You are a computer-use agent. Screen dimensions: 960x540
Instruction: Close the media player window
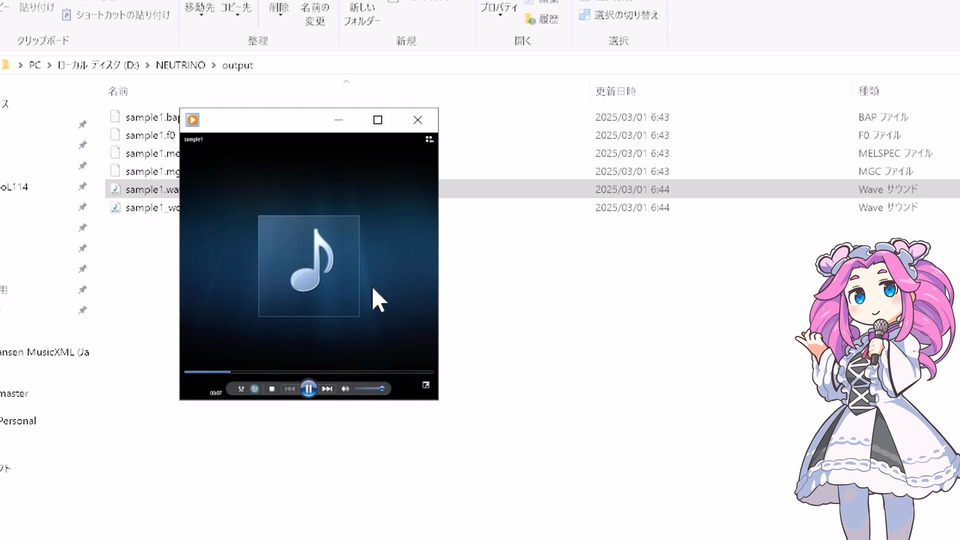click(x=418, y=120)
